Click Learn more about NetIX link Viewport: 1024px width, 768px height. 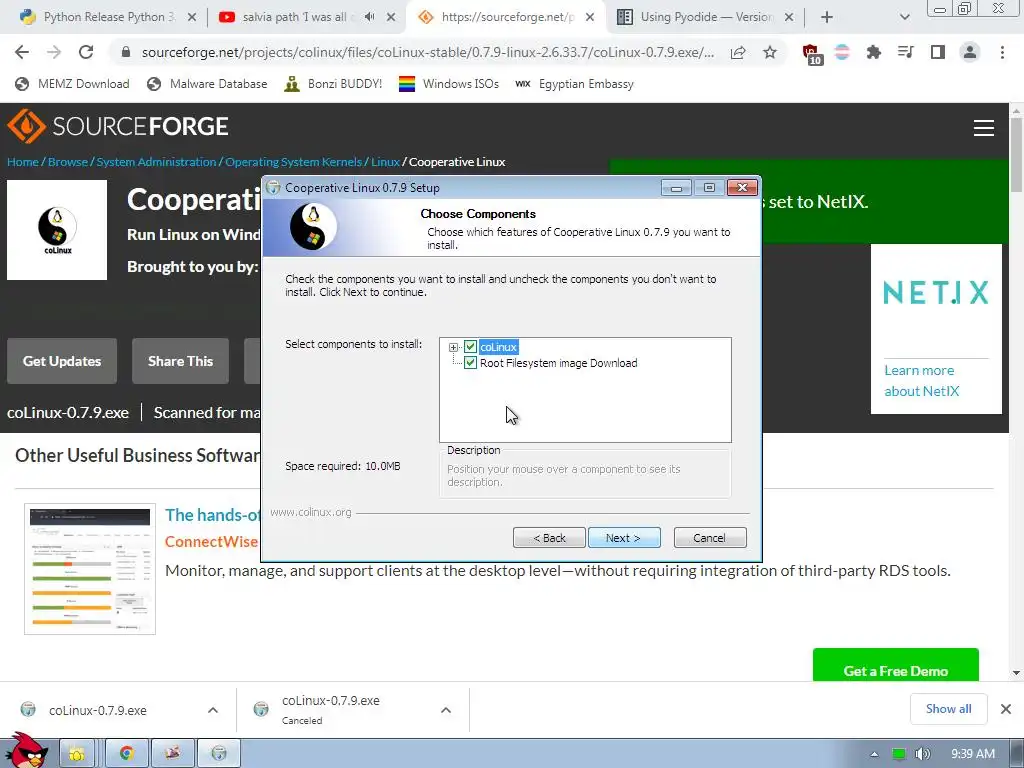(x=921, y=381)
